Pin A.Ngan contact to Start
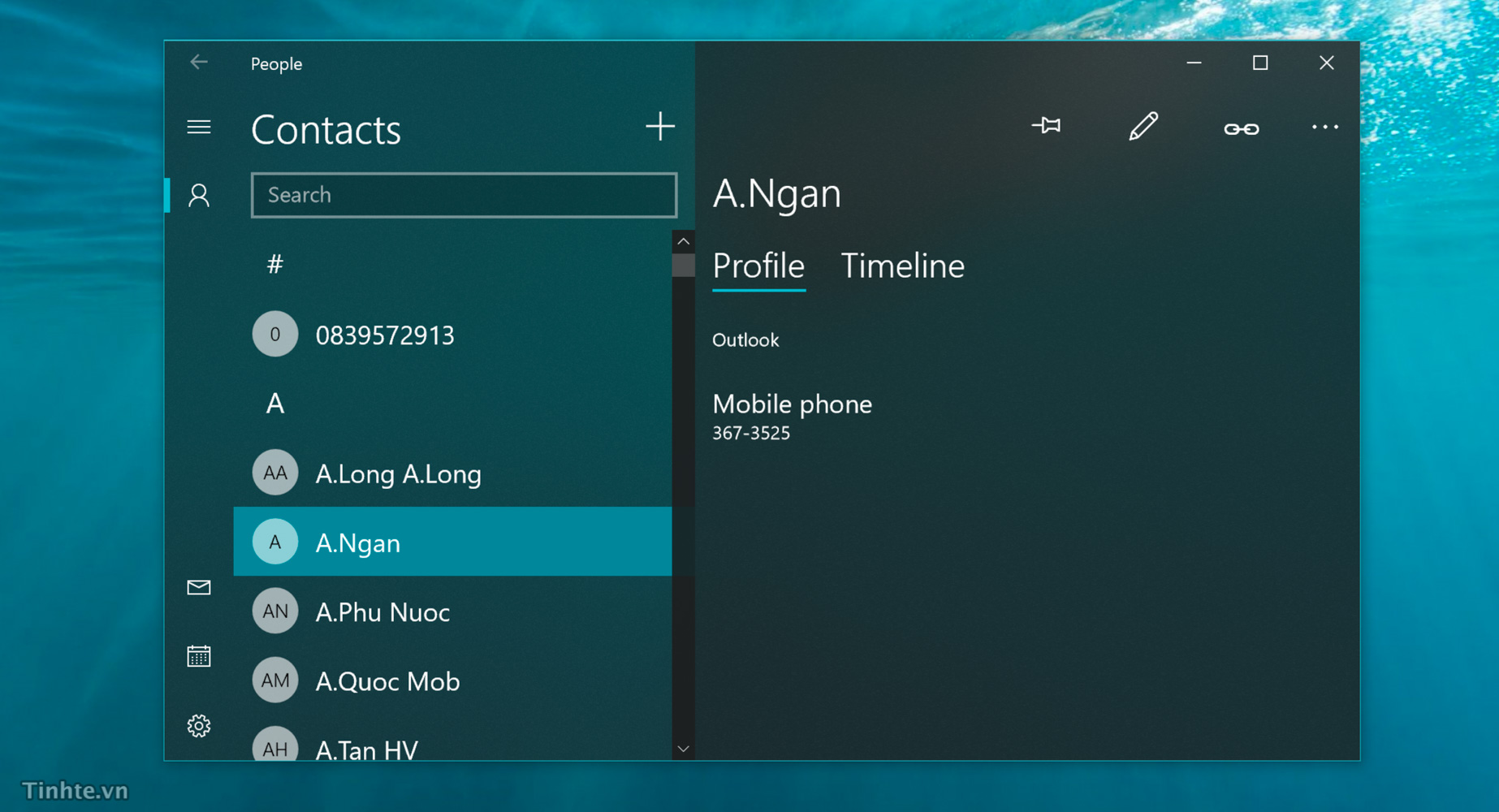This screenshot has width=1499, height=812. coord(1047,126)
